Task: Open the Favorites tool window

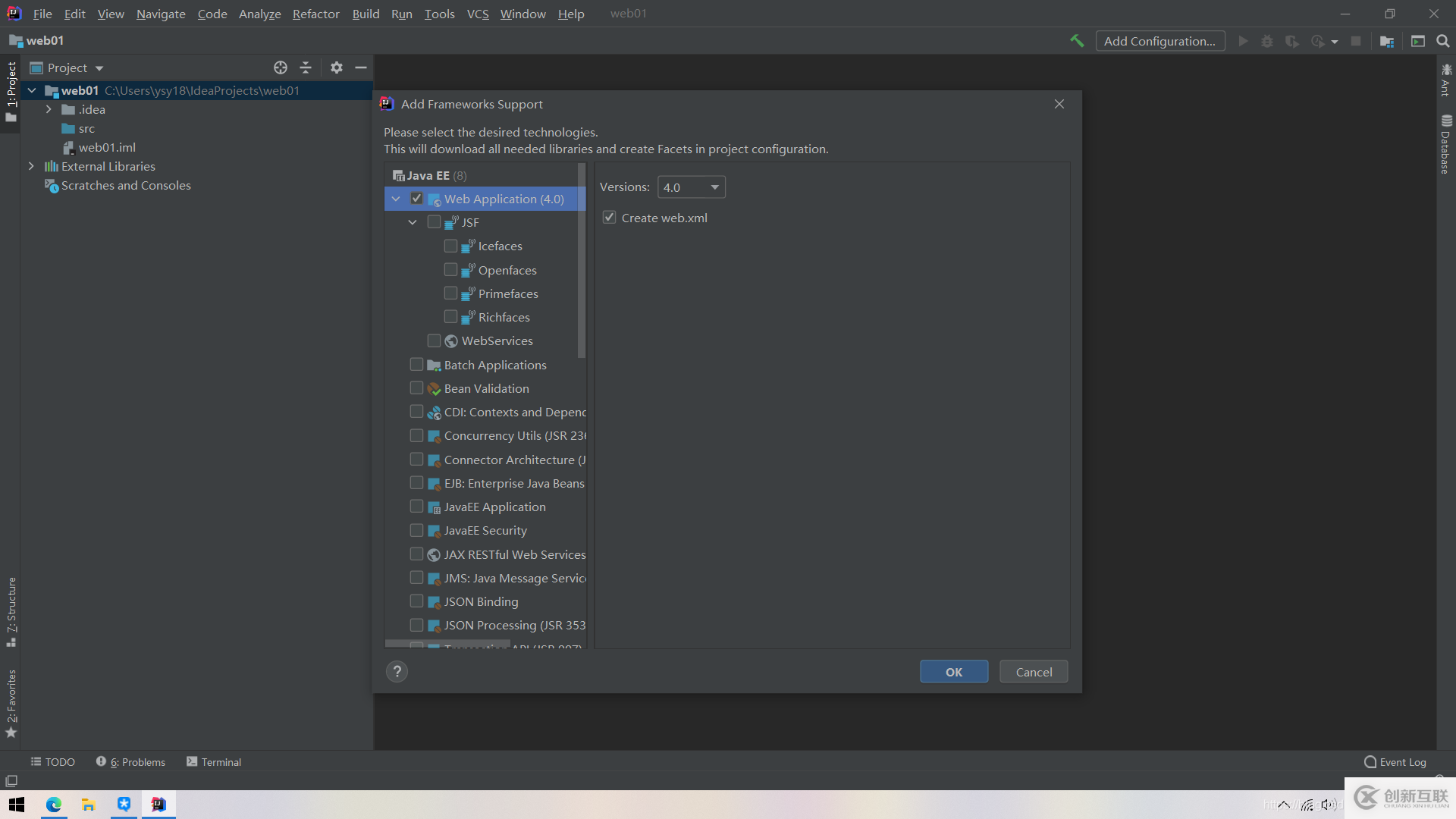Action: [x=11, y=704]
